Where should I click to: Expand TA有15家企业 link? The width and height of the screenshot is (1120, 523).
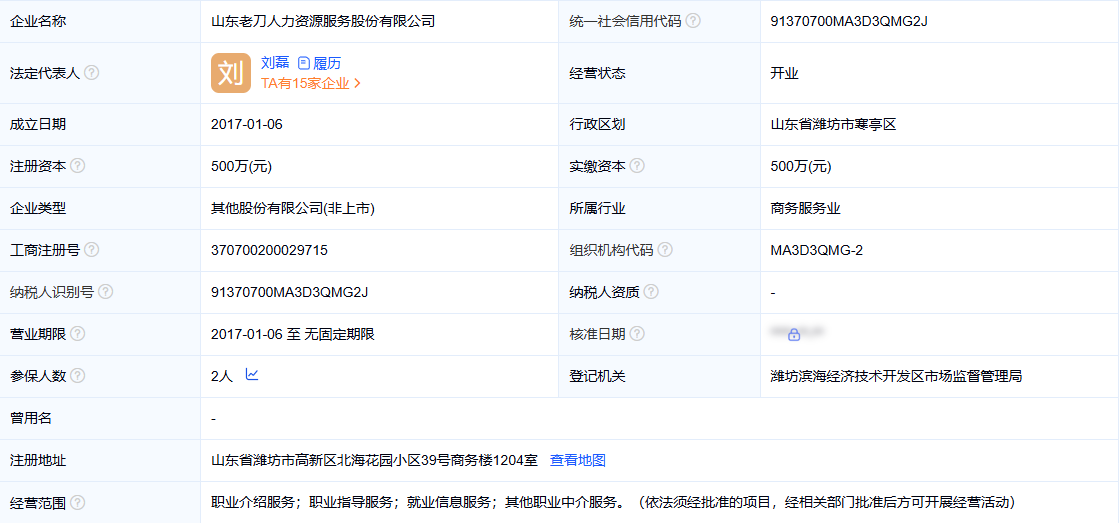311,83
